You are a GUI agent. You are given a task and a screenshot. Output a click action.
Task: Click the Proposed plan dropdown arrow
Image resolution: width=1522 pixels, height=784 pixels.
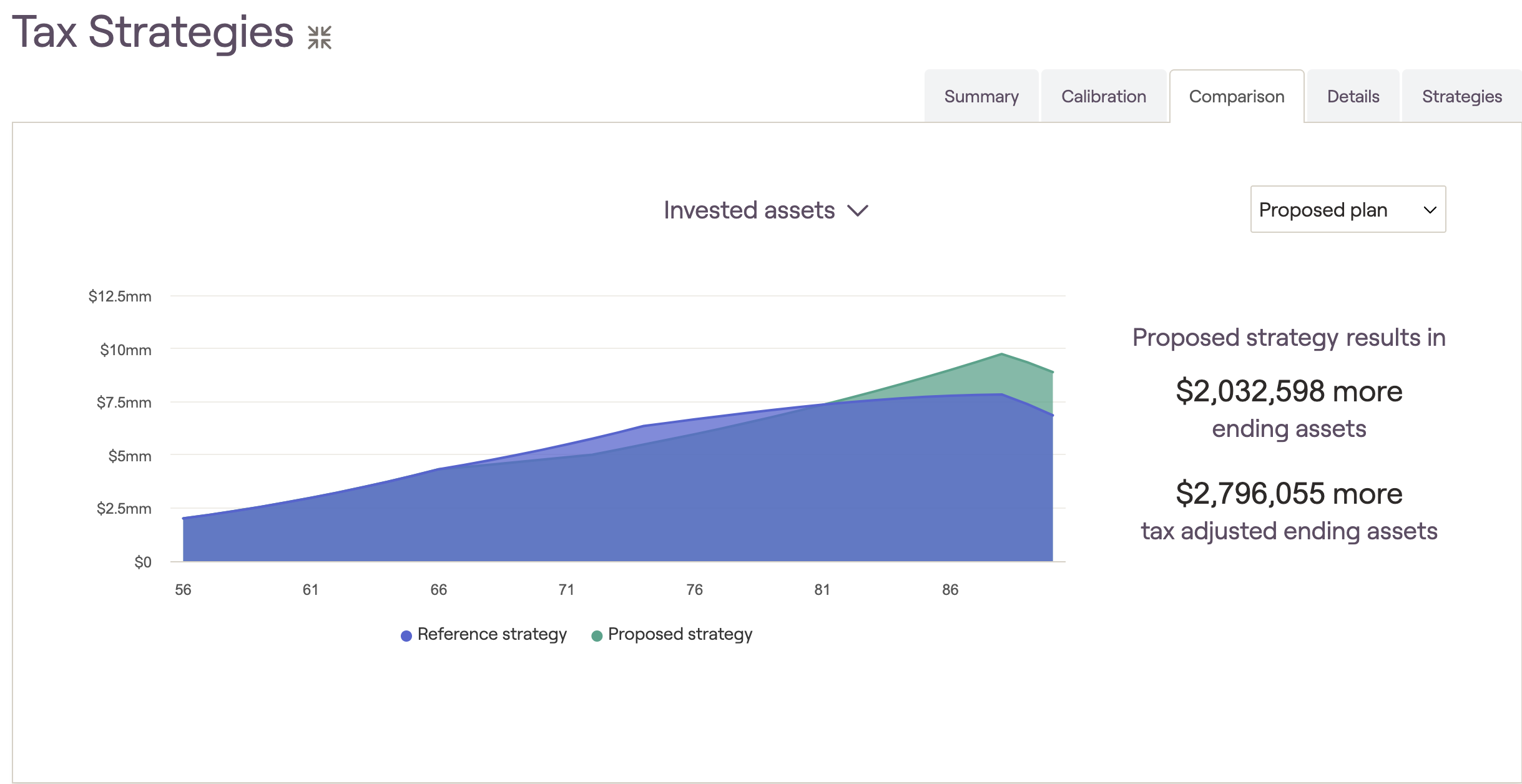coord(1430,210)
